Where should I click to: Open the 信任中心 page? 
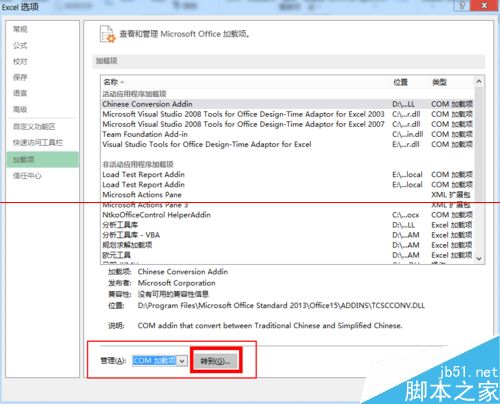[27, 176]
